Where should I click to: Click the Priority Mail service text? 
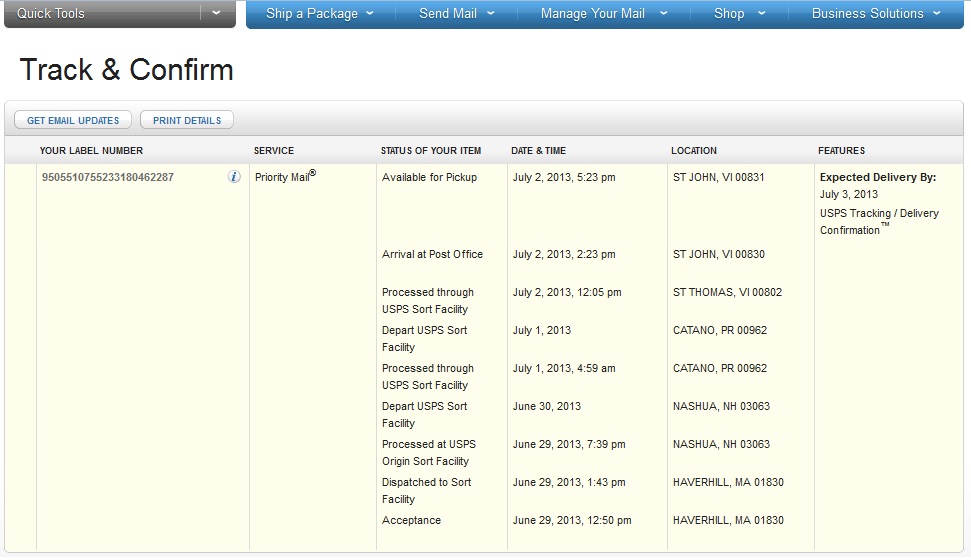coord(285,177)
